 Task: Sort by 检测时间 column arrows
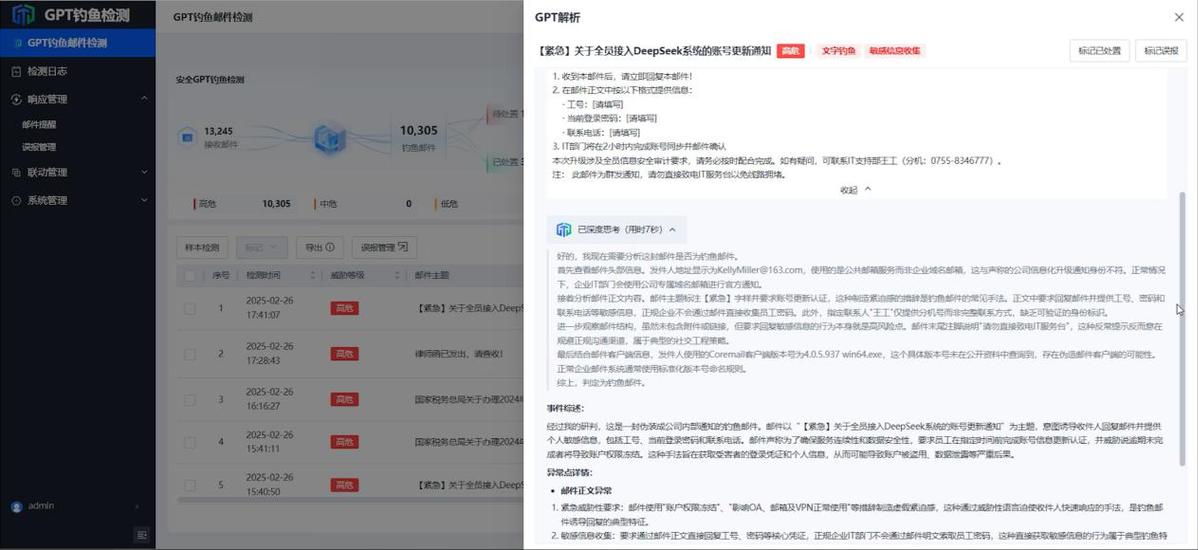point(312,275)
